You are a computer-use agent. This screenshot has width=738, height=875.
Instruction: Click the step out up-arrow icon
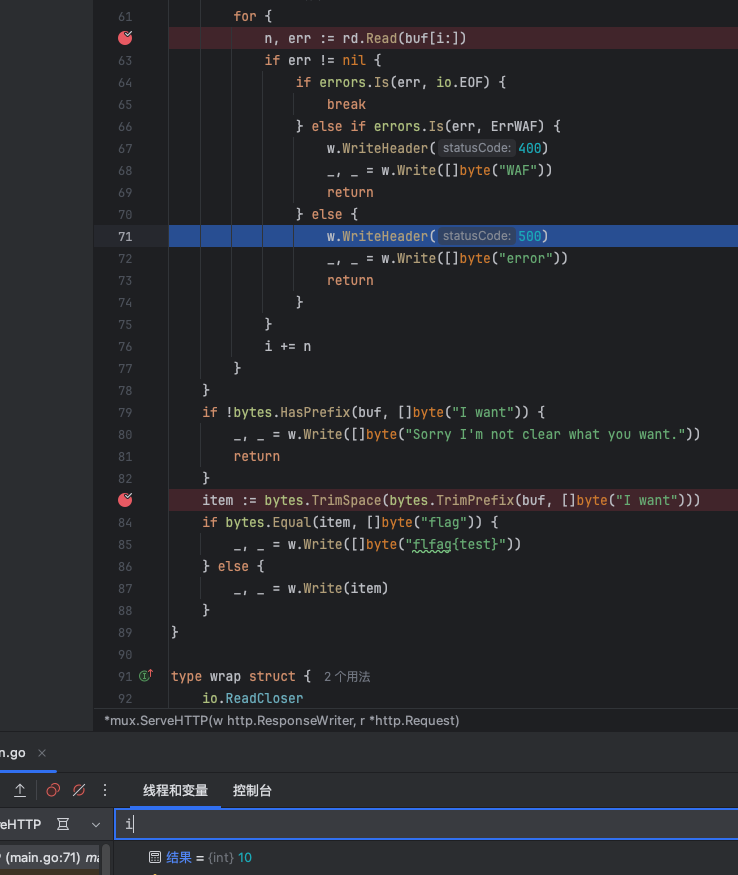20,790
